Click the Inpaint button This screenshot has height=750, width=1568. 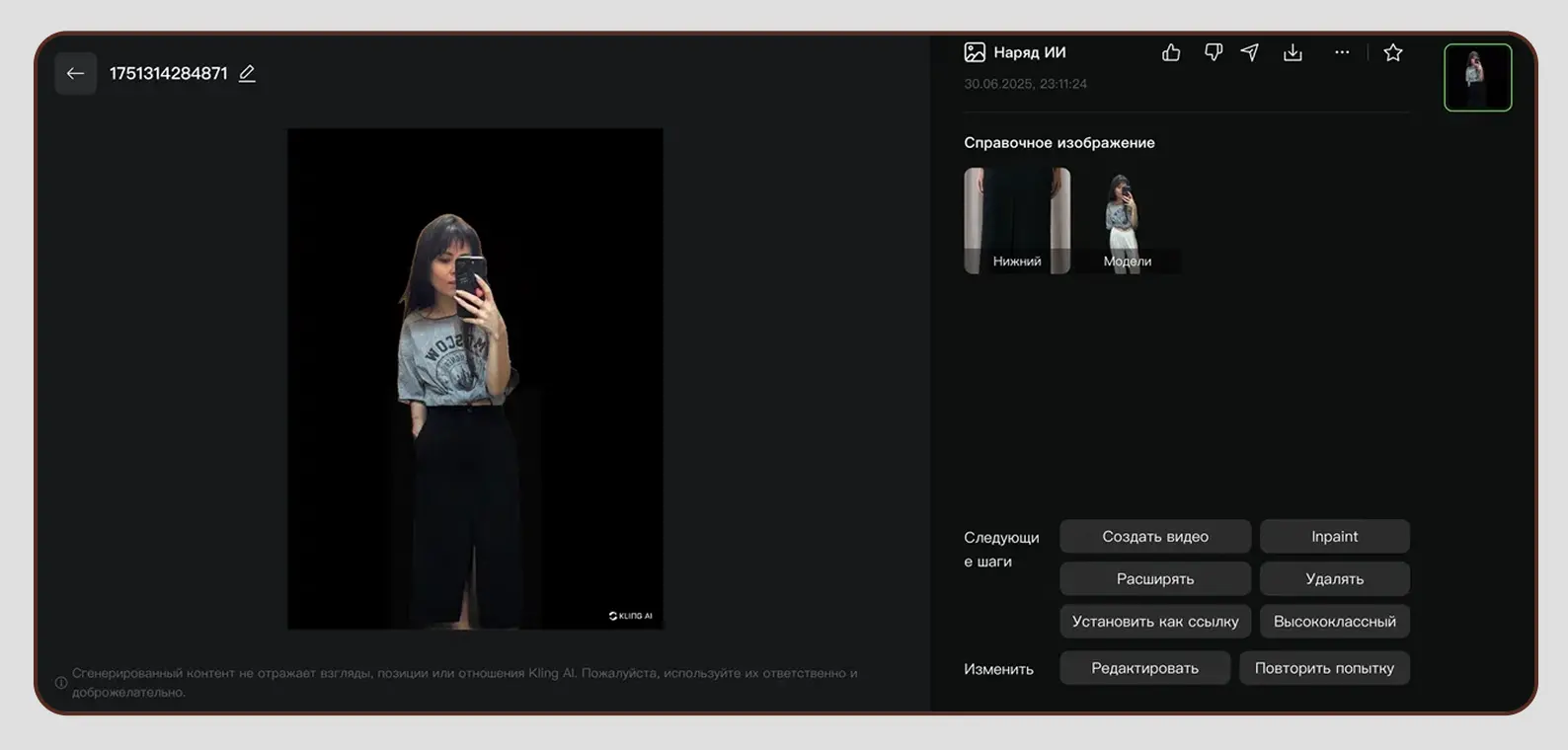pyautogui.click(x=1334, y=537)
